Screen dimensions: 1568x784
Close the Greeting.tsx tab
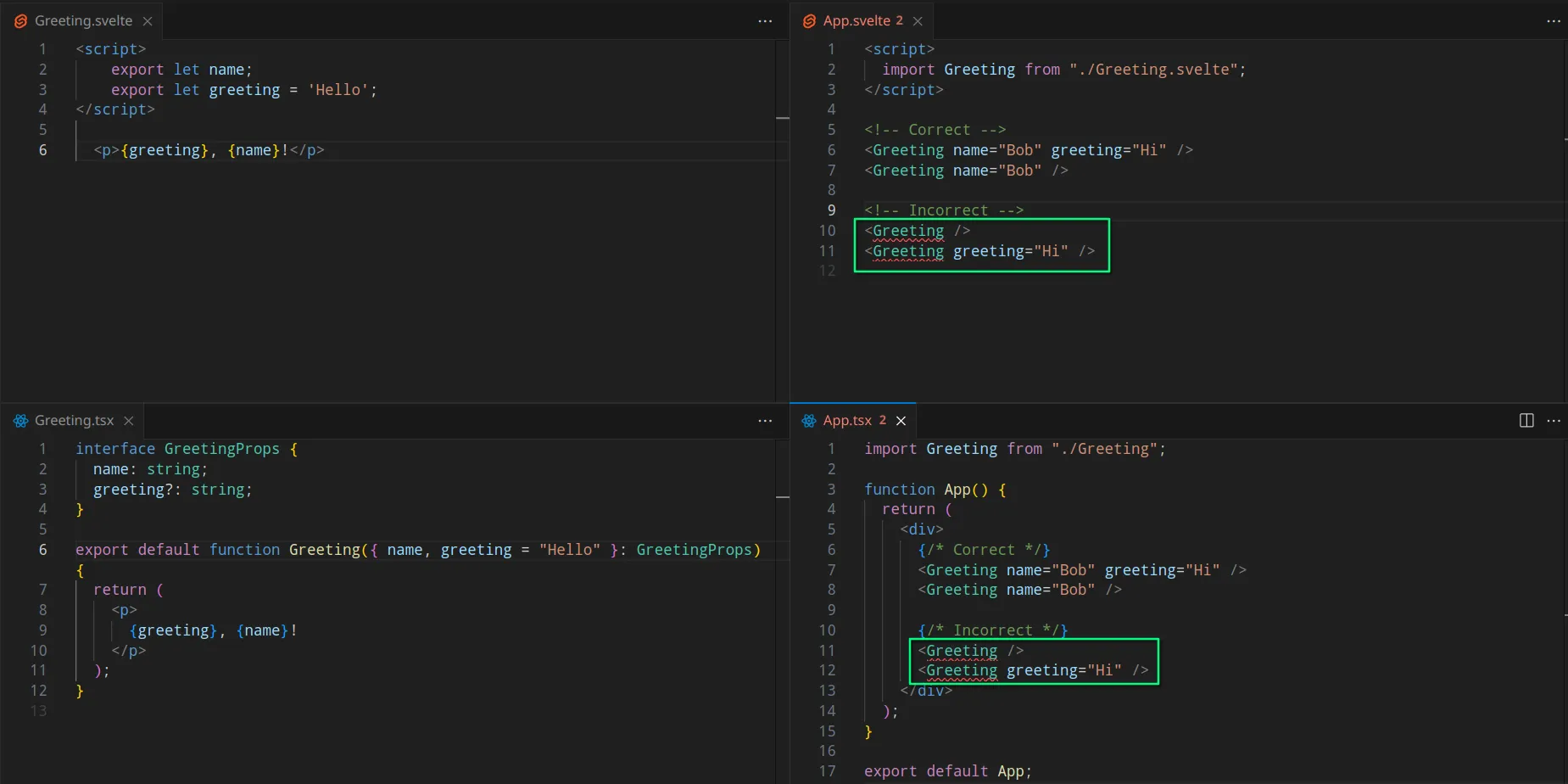[129, 421]
